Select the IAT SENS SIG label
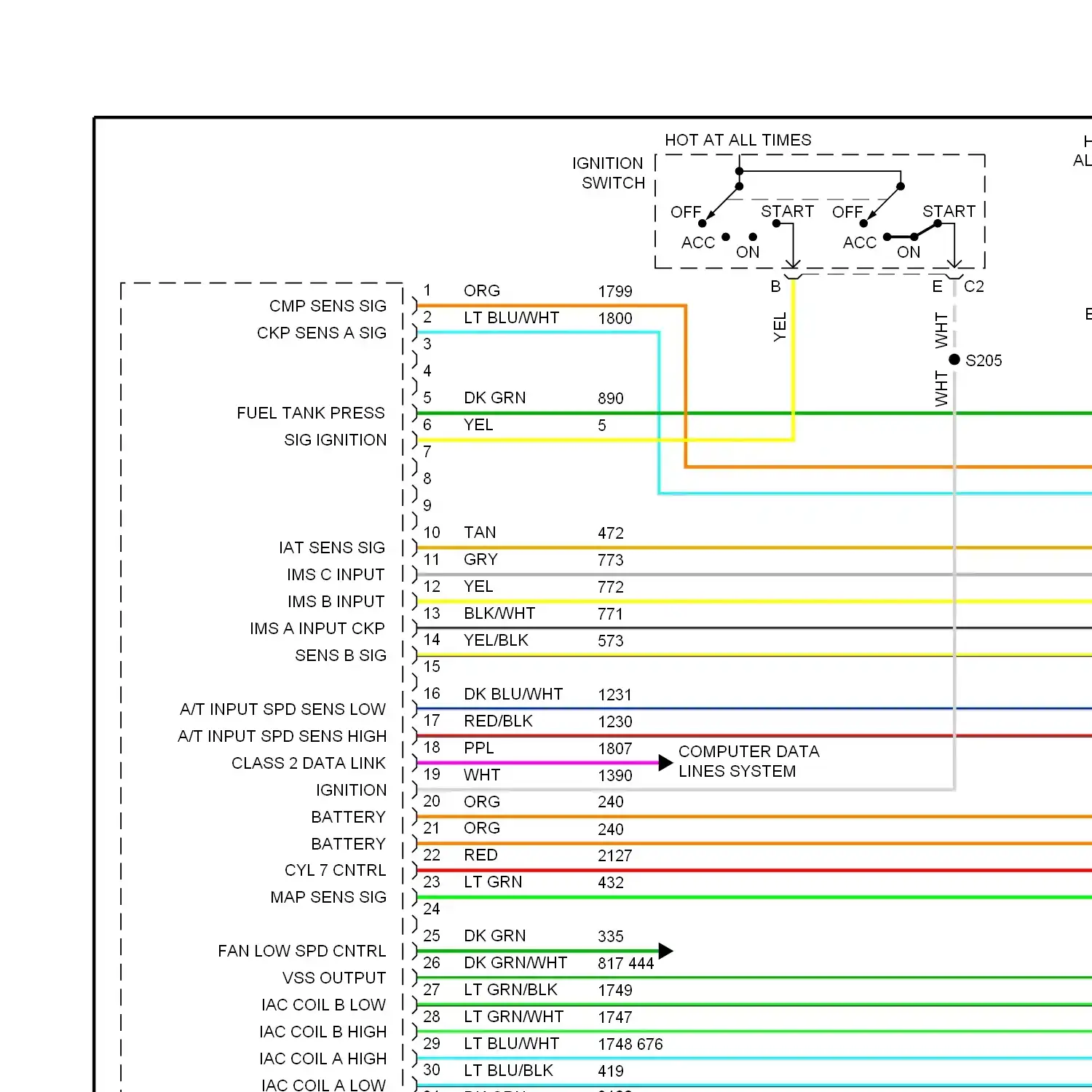This screenshot has height=1092, width=1092. tap(332, 547)
